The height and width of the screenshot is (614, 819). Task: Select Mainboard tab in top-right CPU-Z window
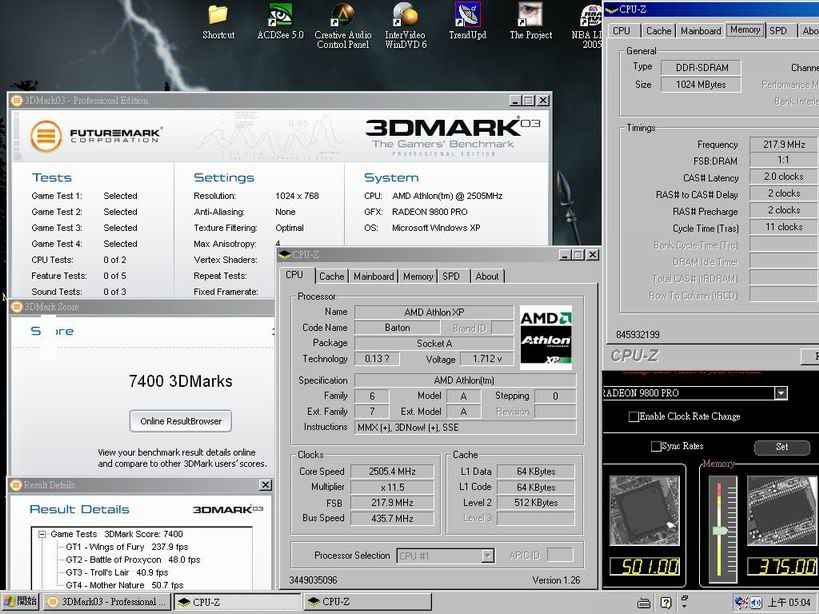point(701,31)
